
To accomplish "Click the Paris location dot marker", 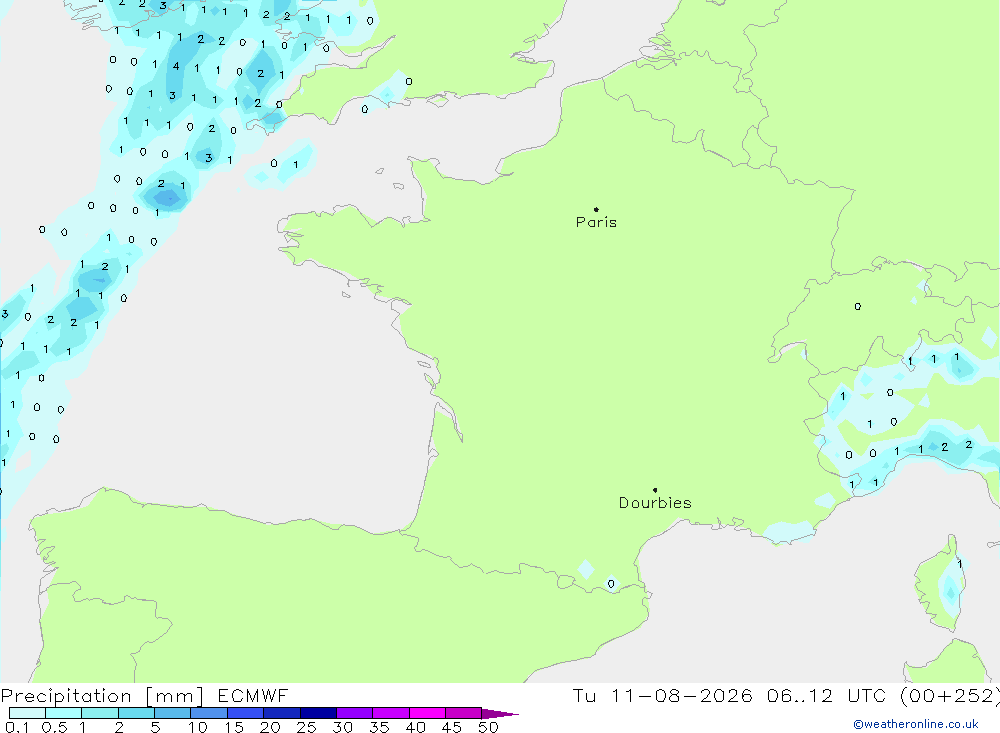I will [x=596, y=209].
